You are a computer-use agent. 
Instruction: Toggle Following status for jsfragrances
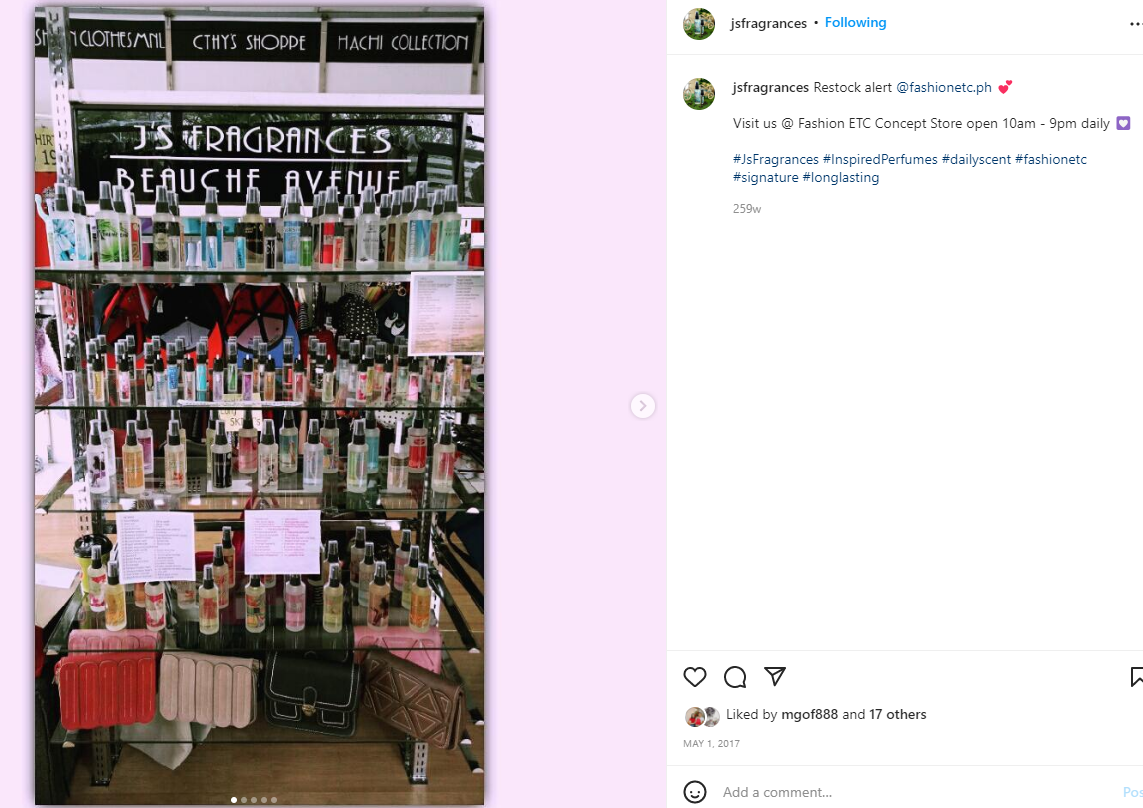click(855, 23)
